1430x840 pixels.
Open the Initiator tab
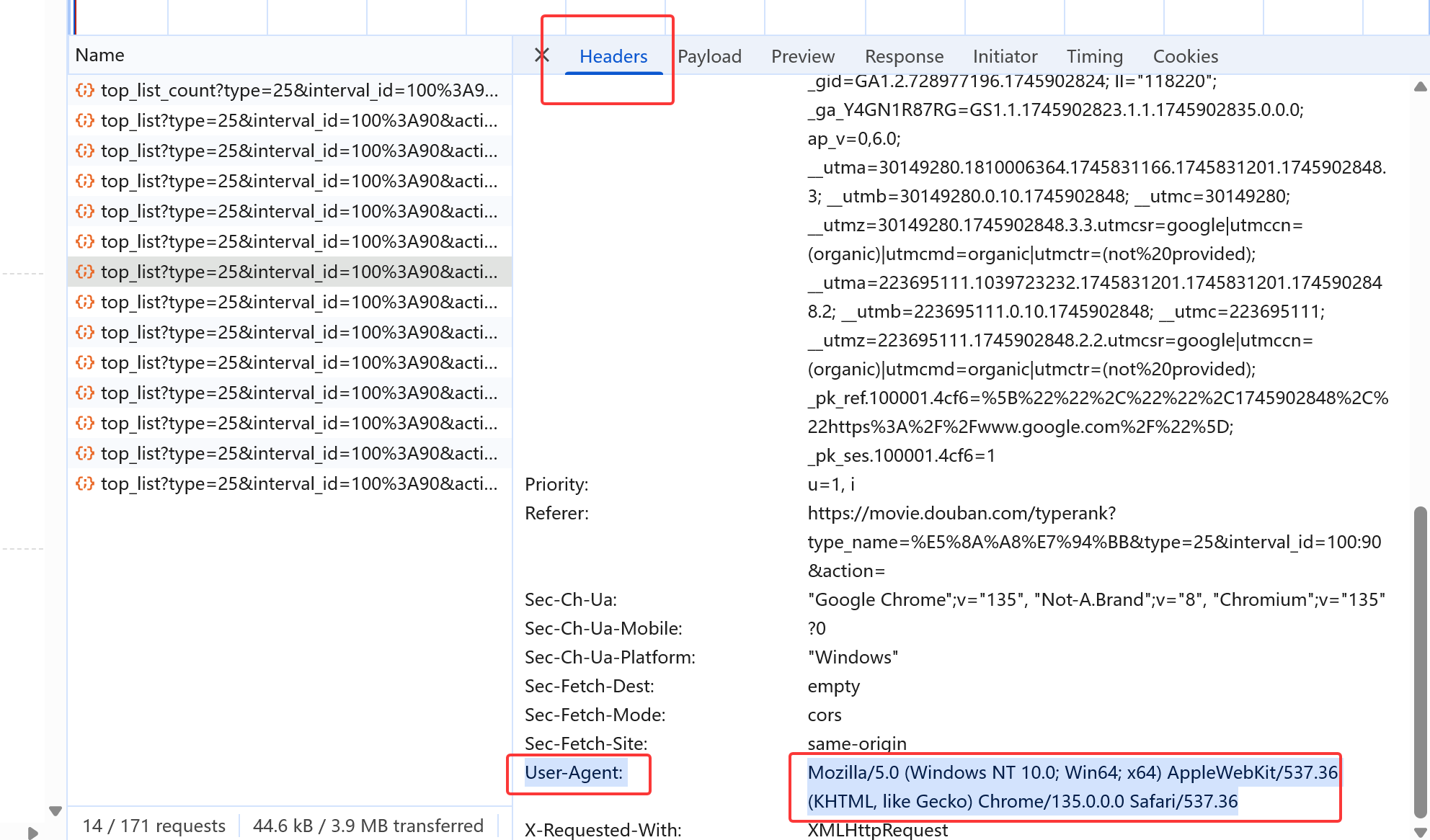[1005, 56]
